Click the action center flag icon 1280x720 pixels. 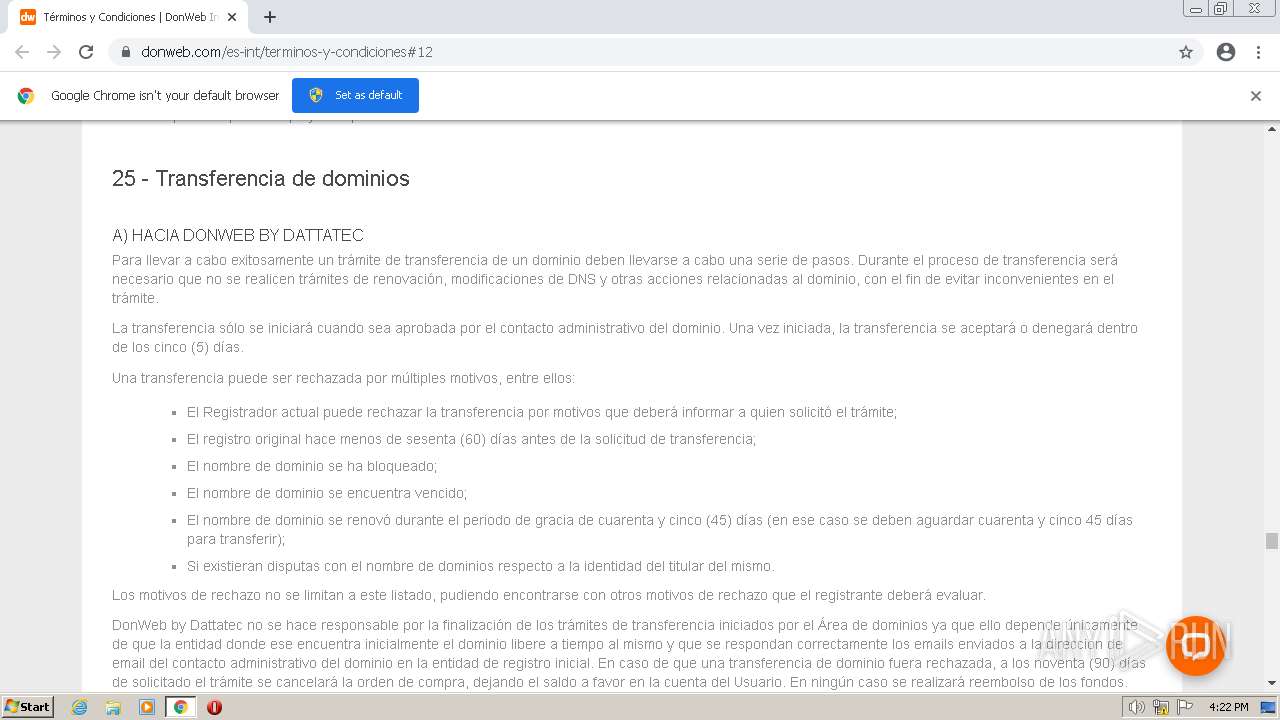pyautogui.click(x=1185, y=707)
